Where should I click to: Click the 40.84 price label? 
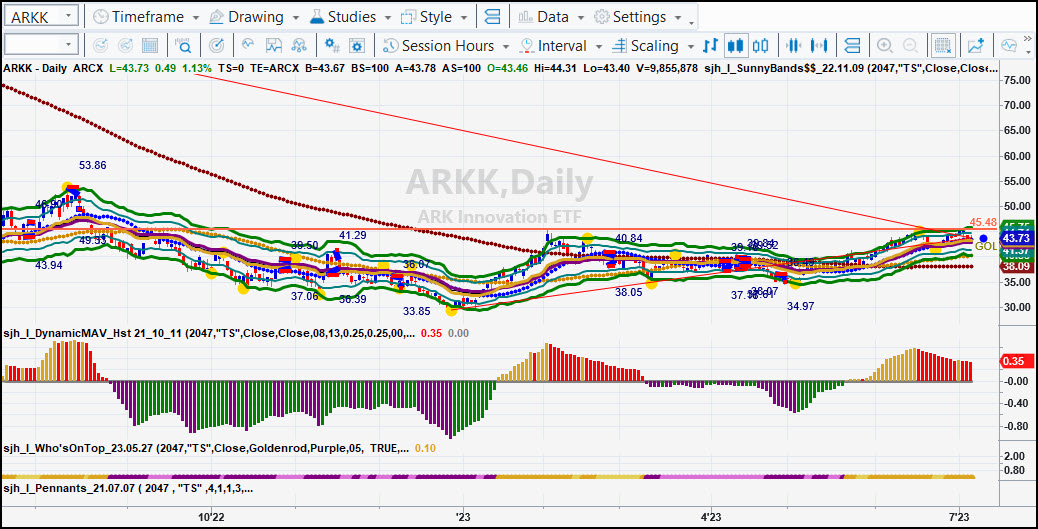pos(629,238)
